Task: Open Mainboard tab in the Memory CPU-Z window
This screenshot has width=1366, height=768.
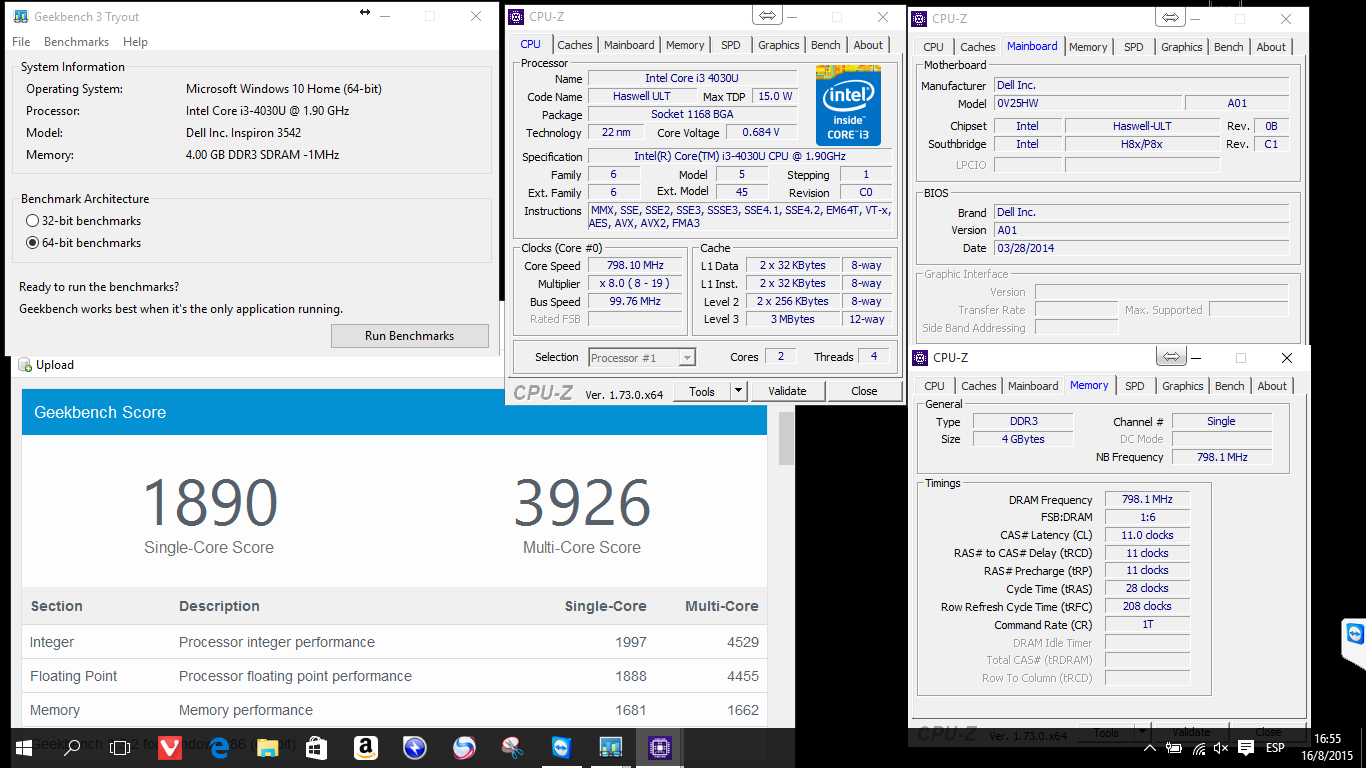Action: tap(1033, 386)
